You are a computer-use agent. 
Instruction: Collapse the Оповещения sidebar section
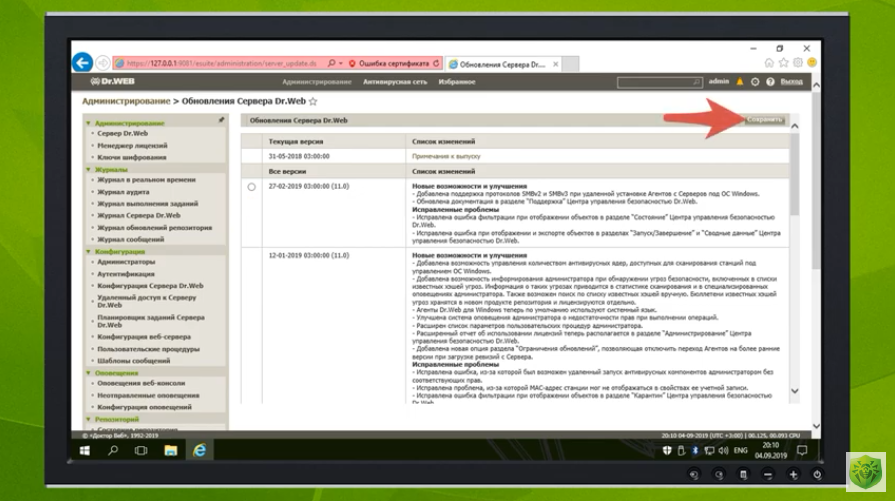point(88,373)
